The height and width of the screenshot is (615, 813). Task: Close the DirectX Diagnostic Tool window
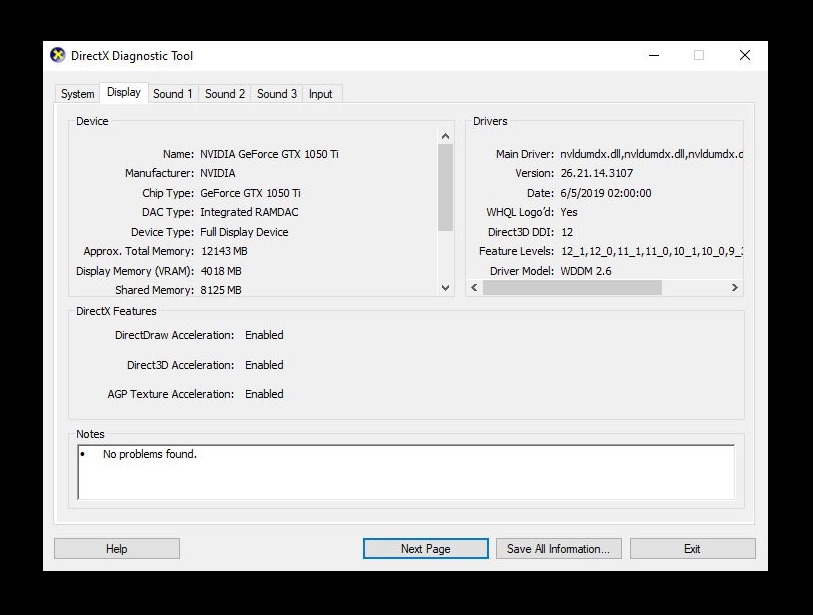pos(745,55)
